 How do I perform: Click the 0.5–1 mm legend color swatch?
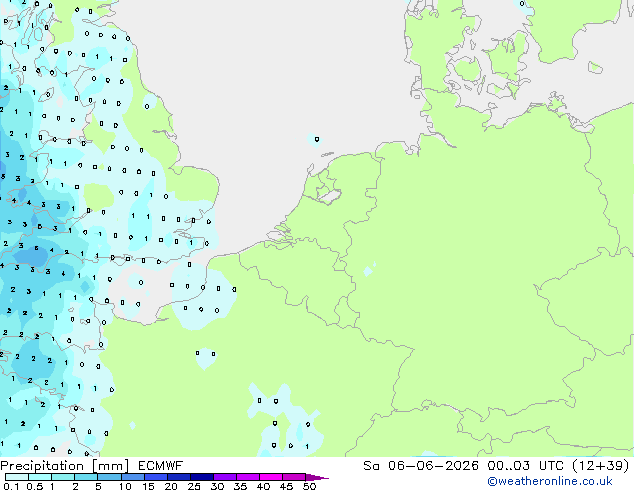[x=40, y=477]
